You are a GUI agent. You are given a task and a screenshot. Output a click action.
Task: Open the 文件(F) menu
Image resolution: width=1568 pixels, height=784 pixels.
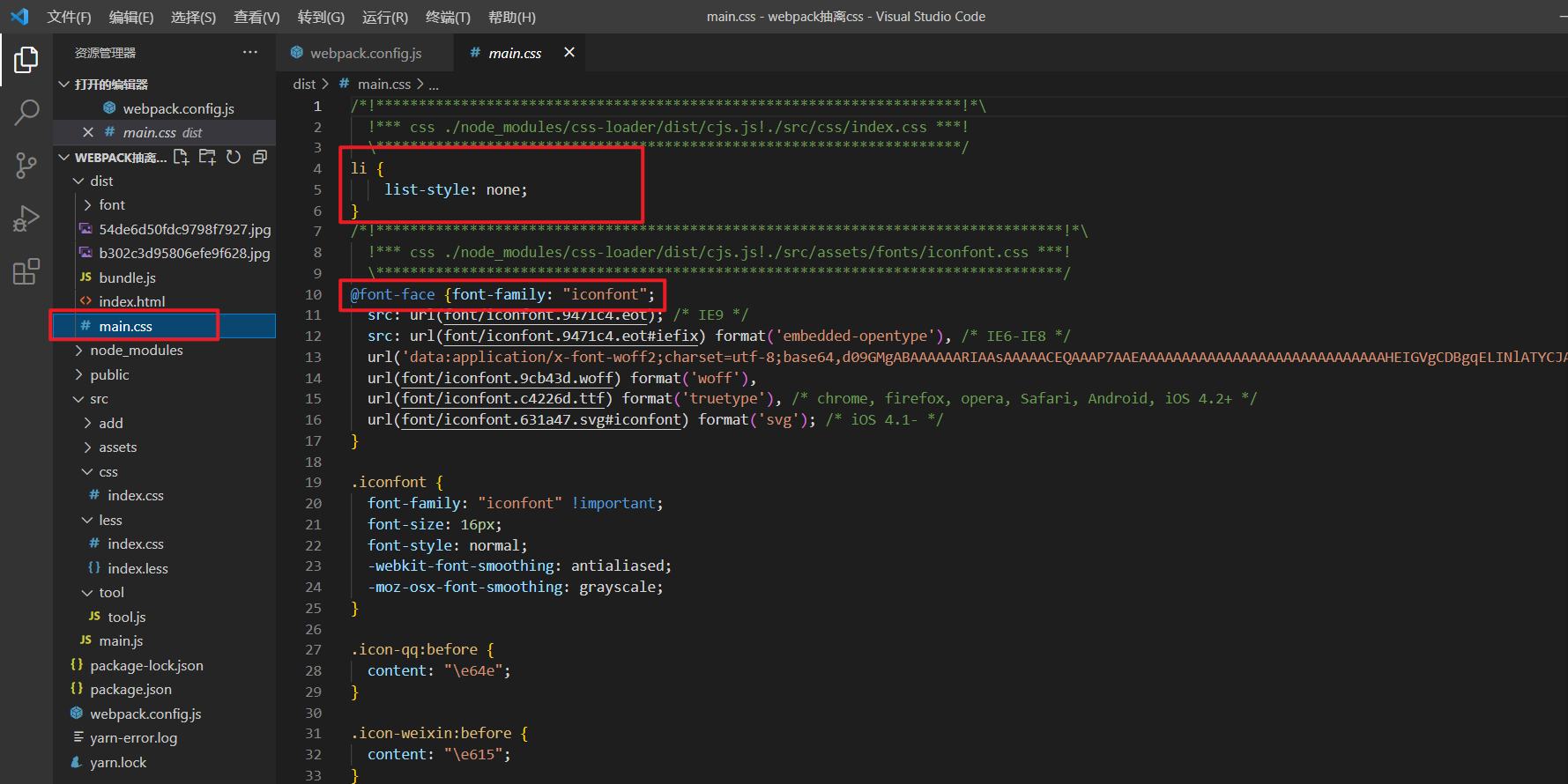69,17
